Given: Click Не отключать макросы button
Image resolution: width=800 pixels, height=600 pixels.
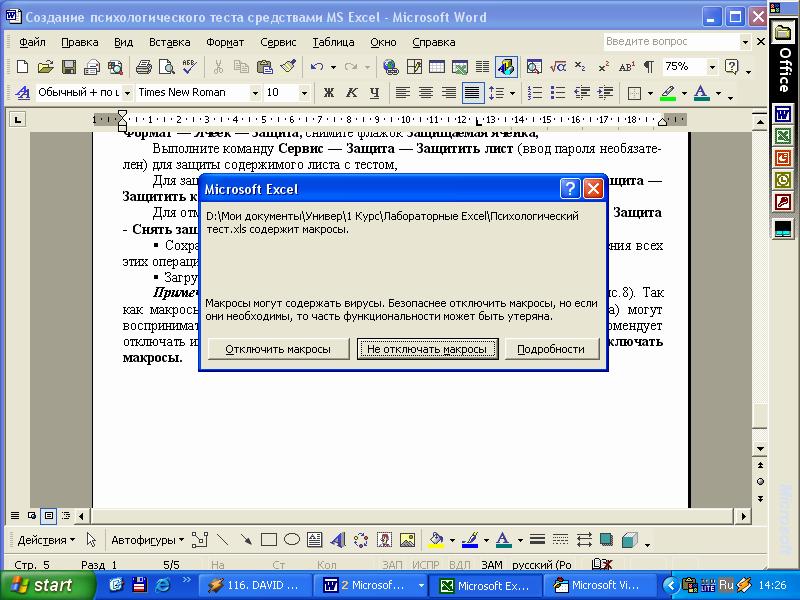Looking at the screenshot, I should [428, 349].
